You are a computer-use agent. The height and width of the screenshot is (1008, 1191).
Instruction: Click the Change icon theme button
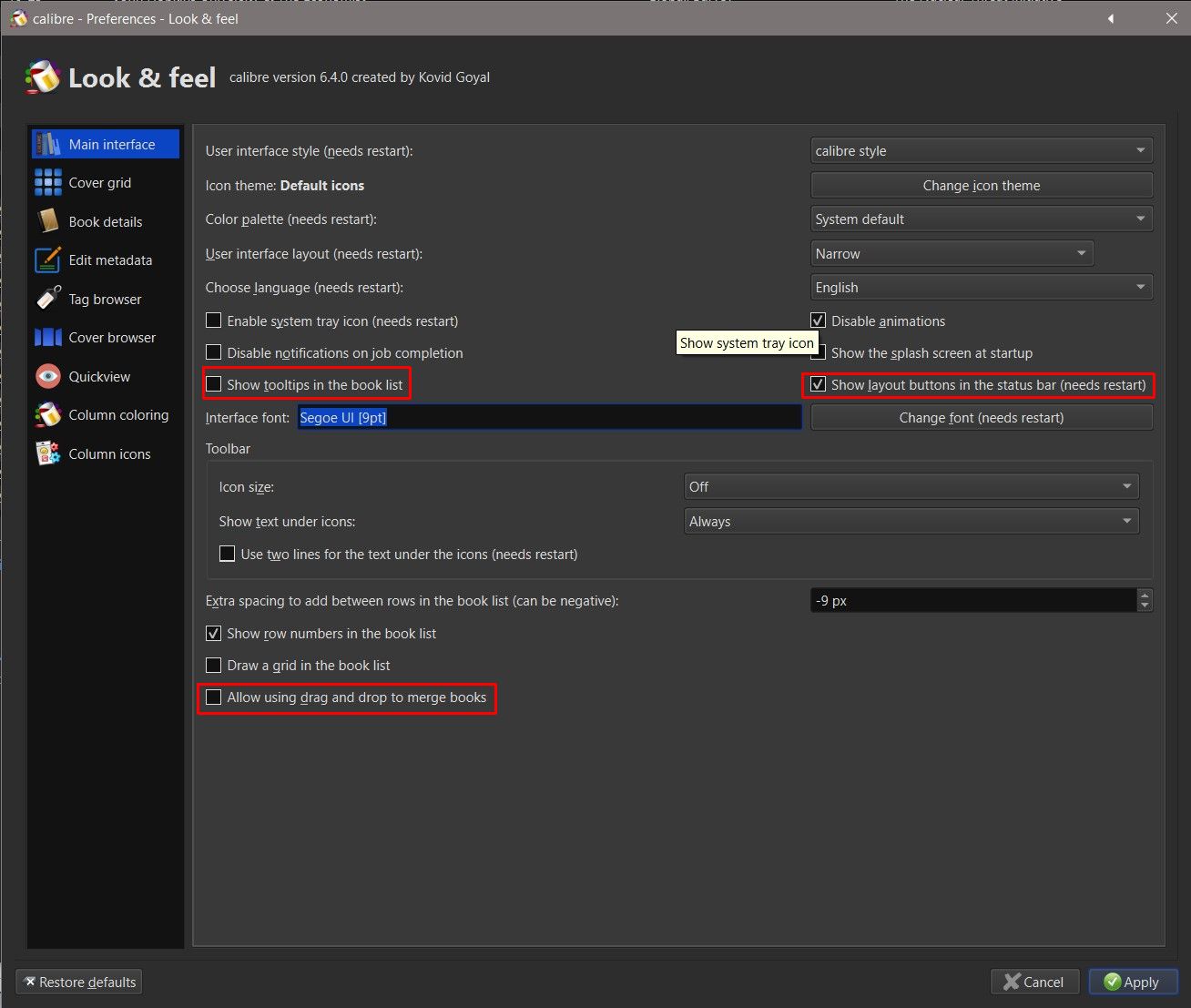click(981, 186)
